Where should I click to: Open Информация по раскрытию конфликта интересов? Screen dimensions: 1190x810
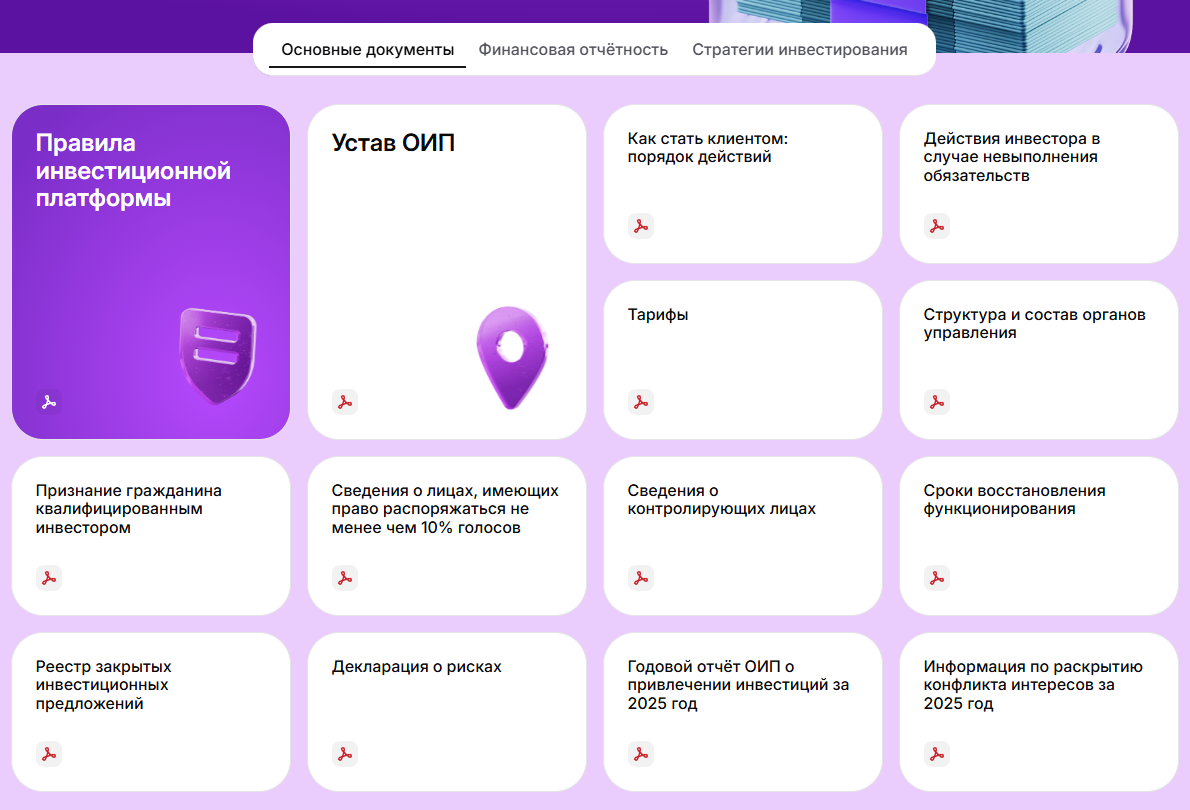(x=1033, y=685)
